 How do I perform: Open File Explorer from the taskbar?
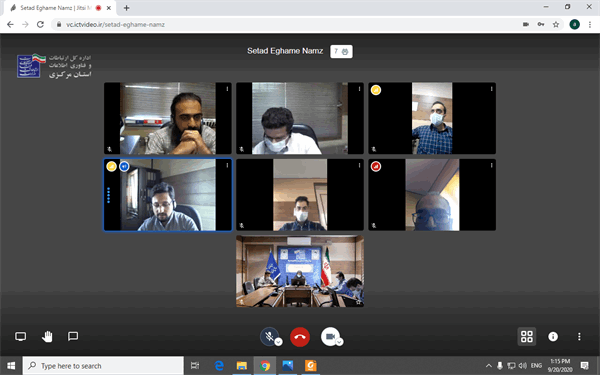tap(241, 366)
